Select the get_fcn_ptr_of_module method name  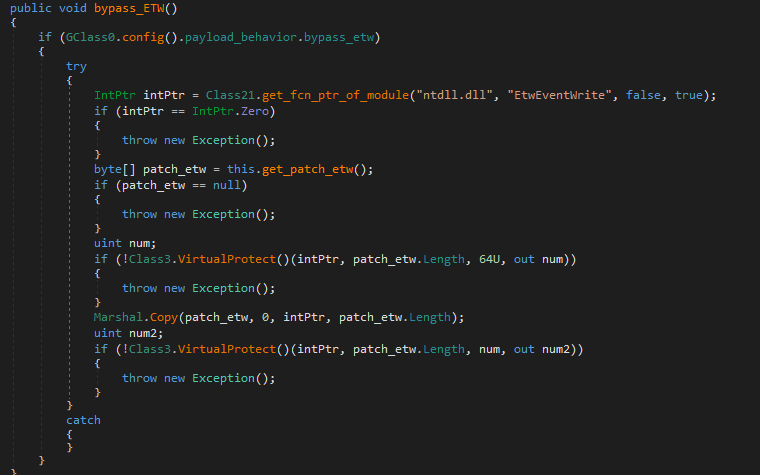[x=335, y=95]
